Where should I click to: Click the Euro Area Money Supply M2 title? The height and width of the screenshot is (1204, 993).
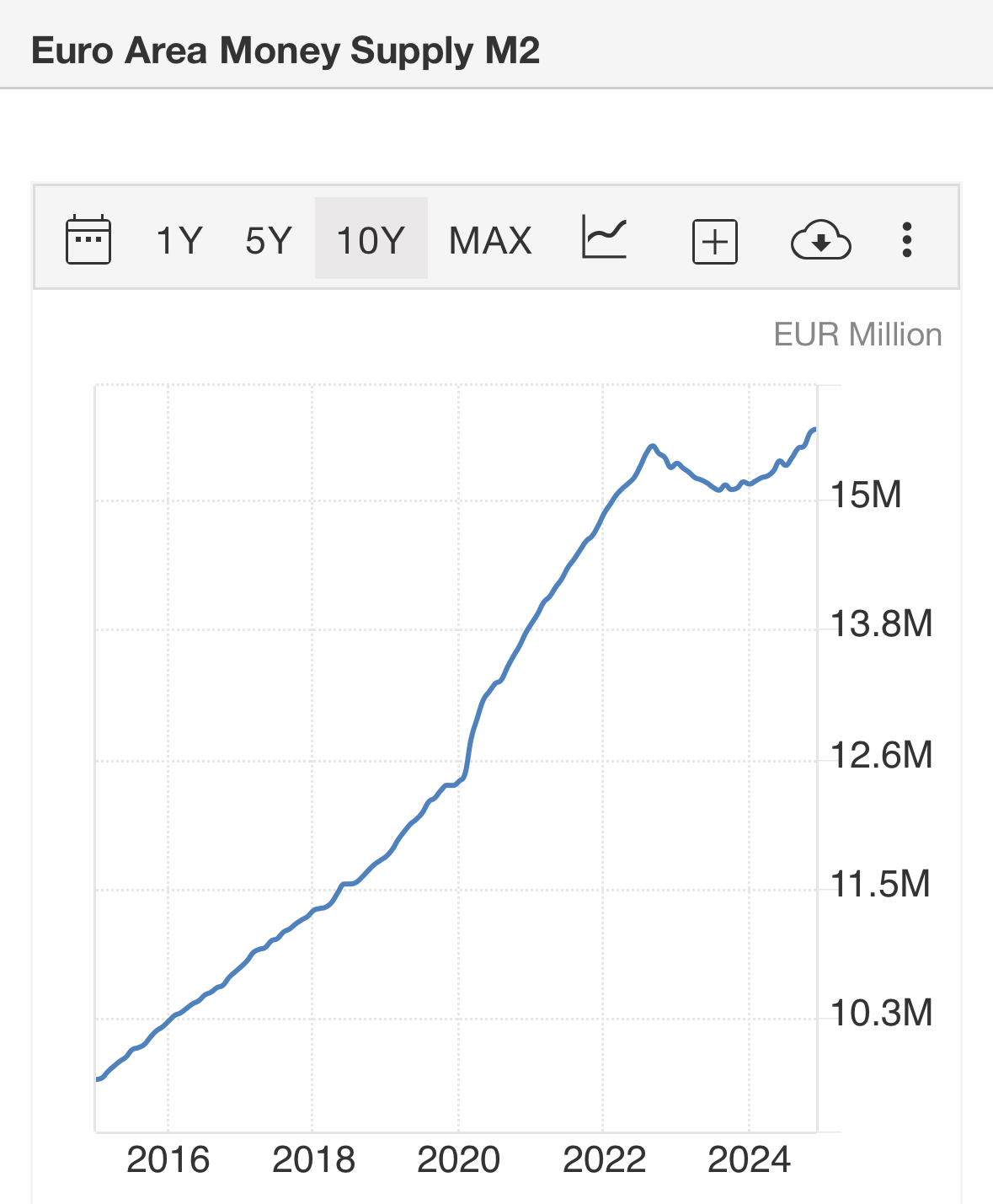click(286, 51)
